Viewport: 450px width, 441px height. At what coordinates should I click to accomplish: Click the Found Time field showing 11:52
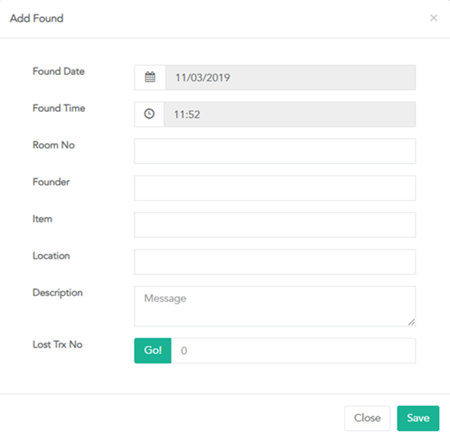coord(290,114)
